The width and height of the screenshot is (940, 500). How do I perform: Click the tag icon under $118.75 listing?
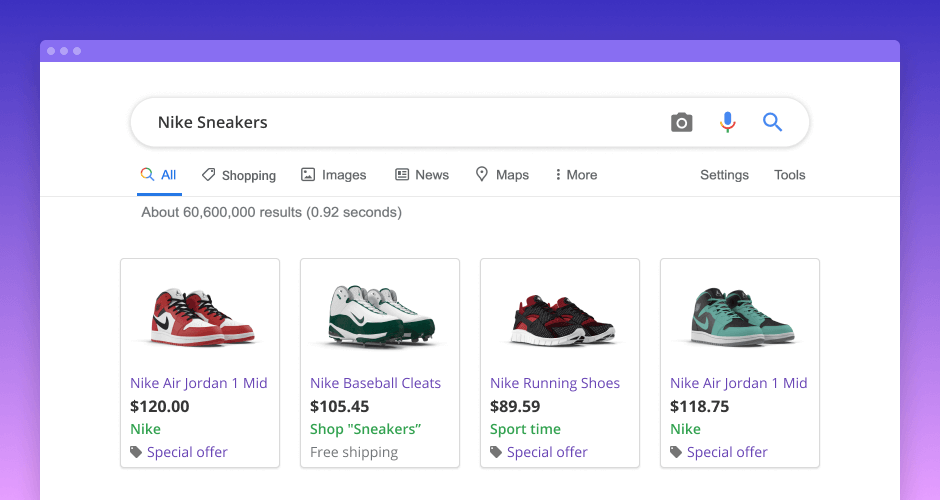click(x=676, y=452)
